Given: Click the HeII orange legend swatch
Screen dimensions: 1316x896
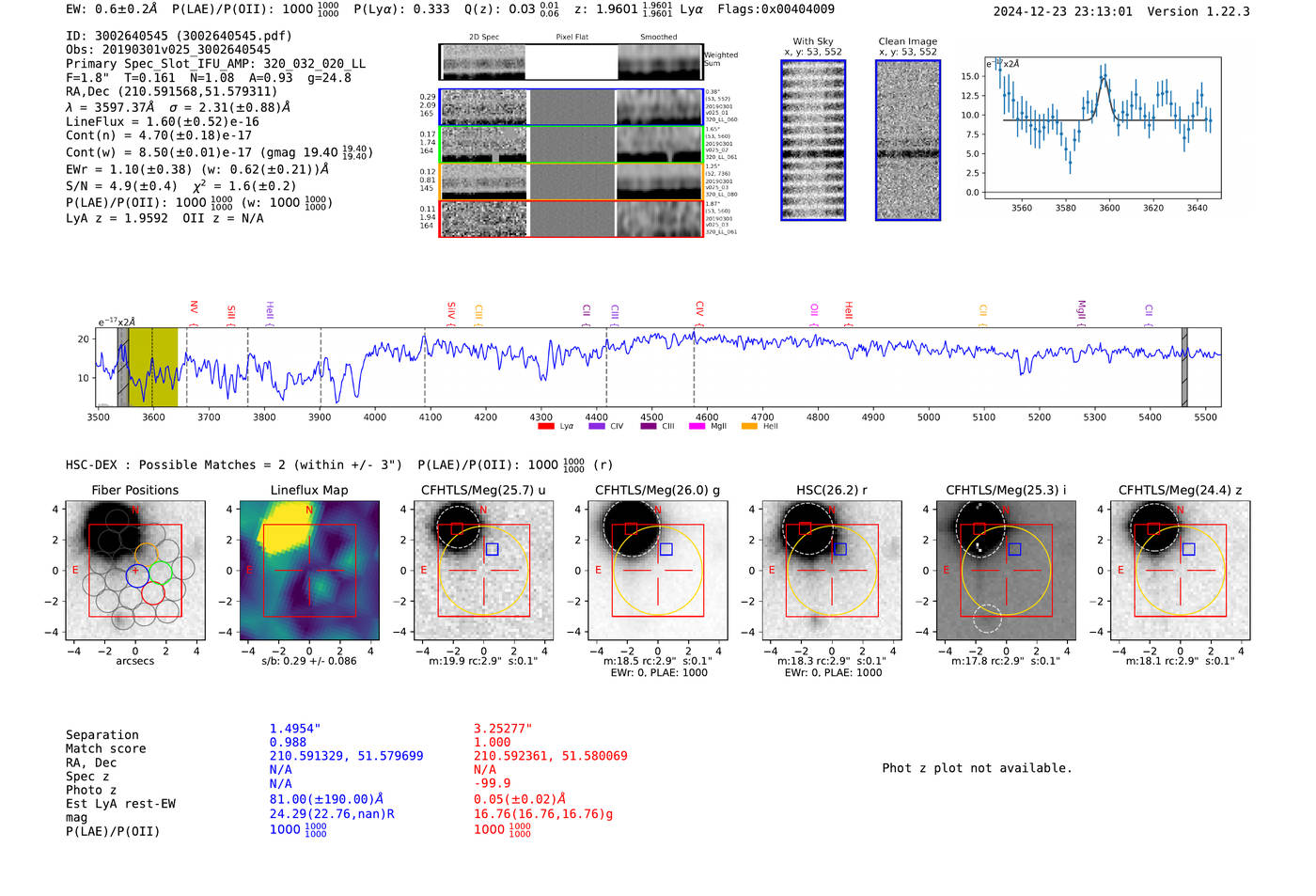Looking at the screenshot, I should click(749, 427).
